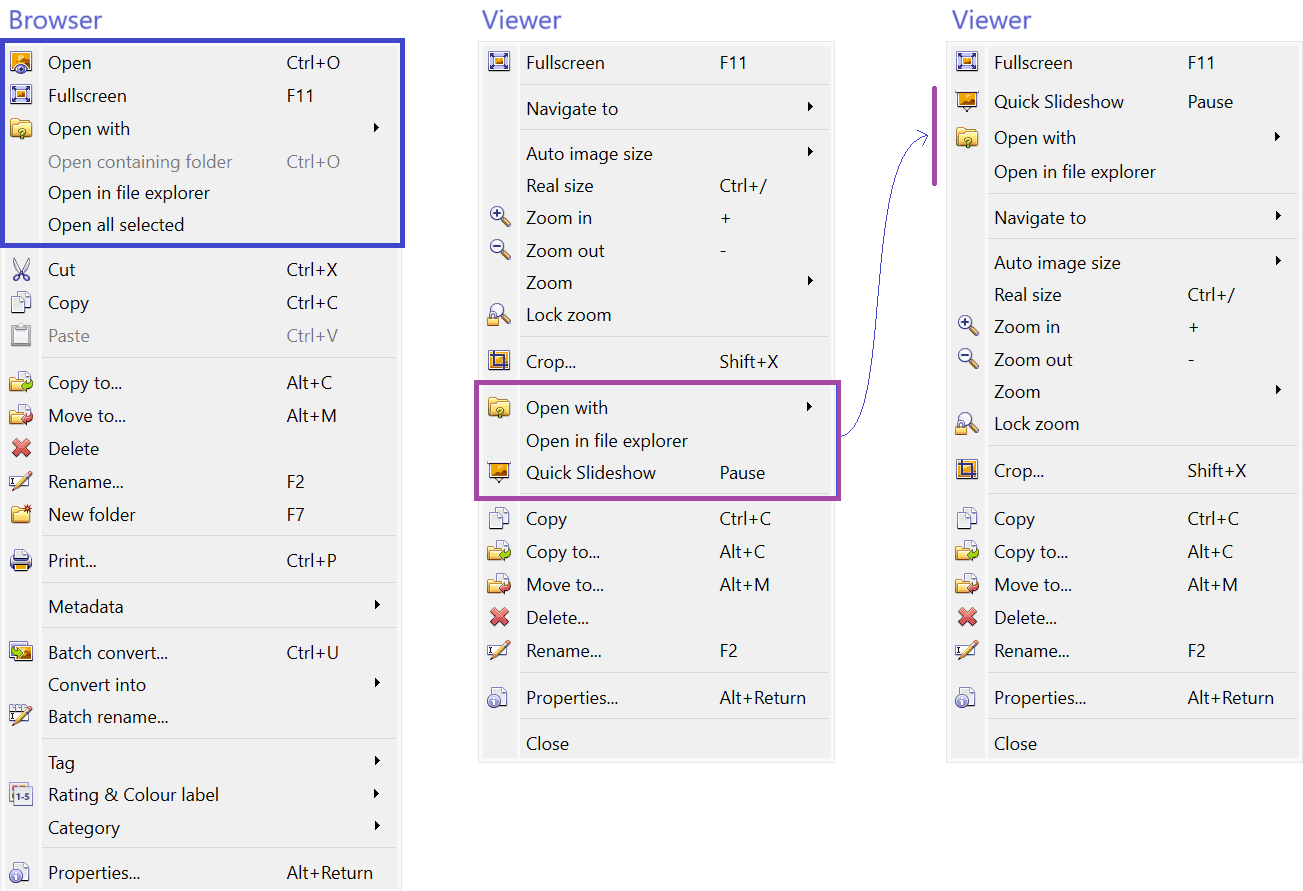Expand the Zoom submenu arrow in middle Viewer menu
Screen dimensions: 1303x891
810,282
